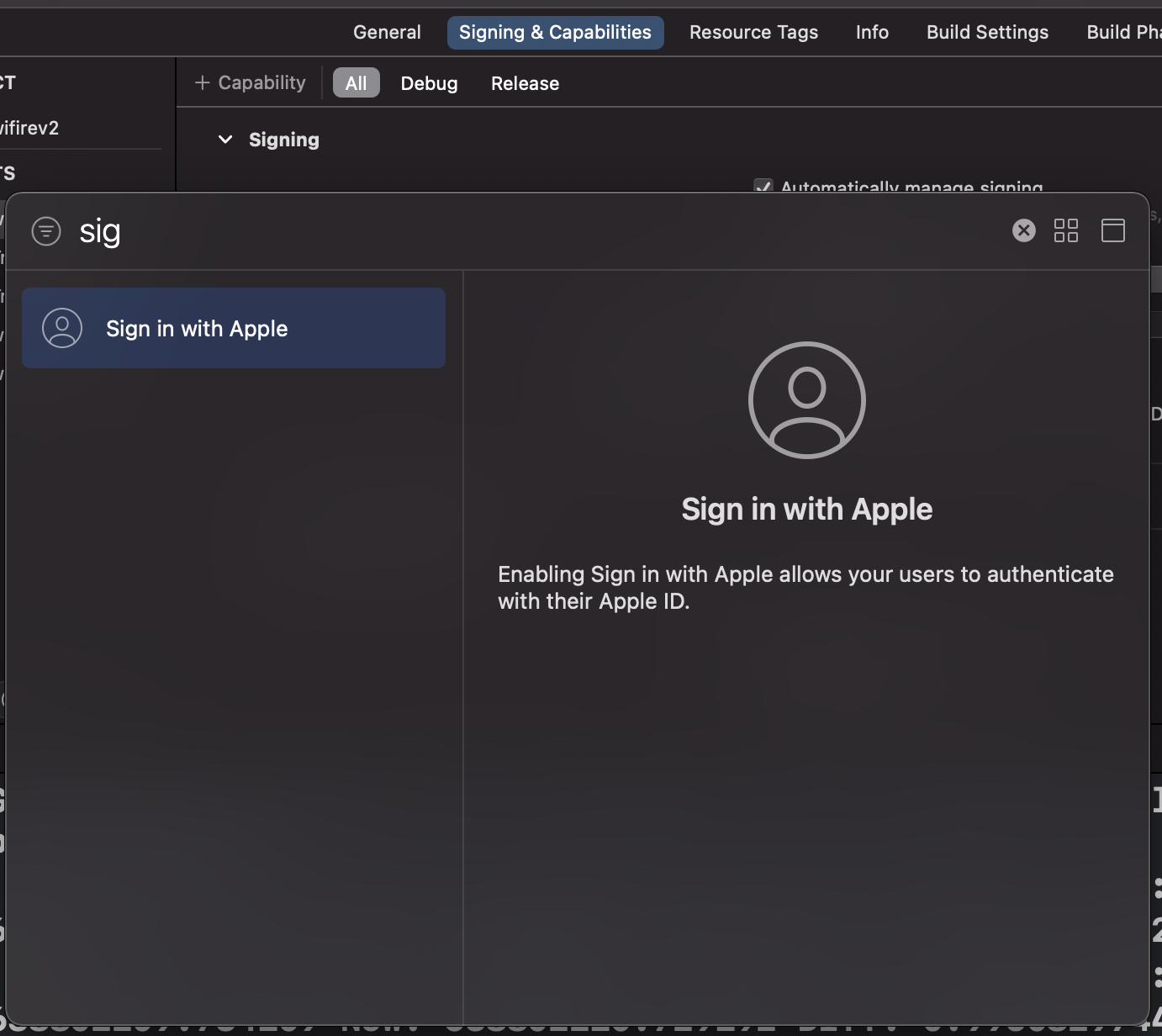The width and height of the screenshot is (1162, 1036).
Task: Select the All configurations filter
Action: coord(357,82)
